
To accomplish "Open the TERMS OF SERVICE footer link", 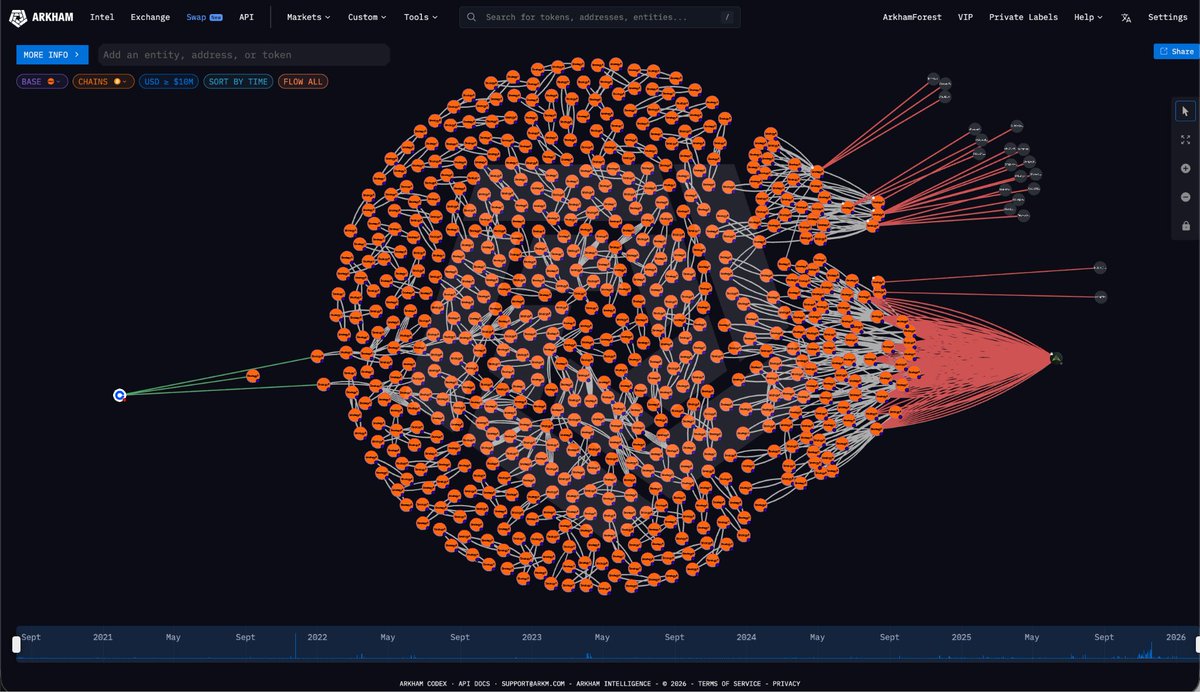I will tap(729, 684).
